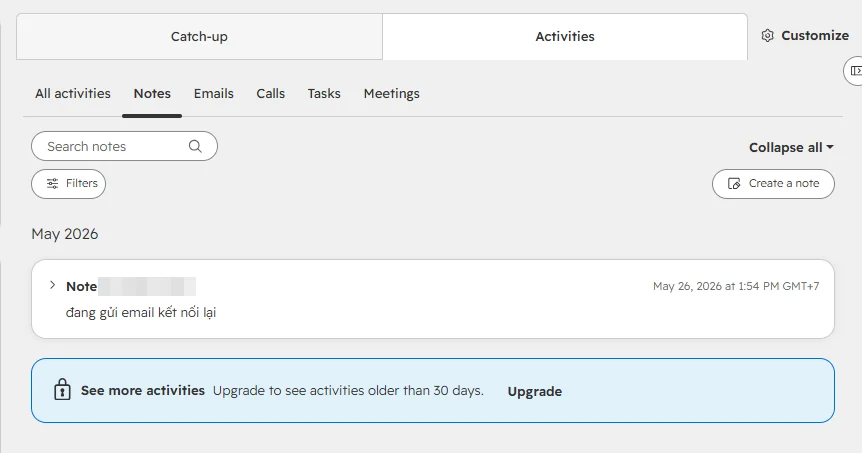Show All activities tab

pyautogui.click(x=73, y=93)
